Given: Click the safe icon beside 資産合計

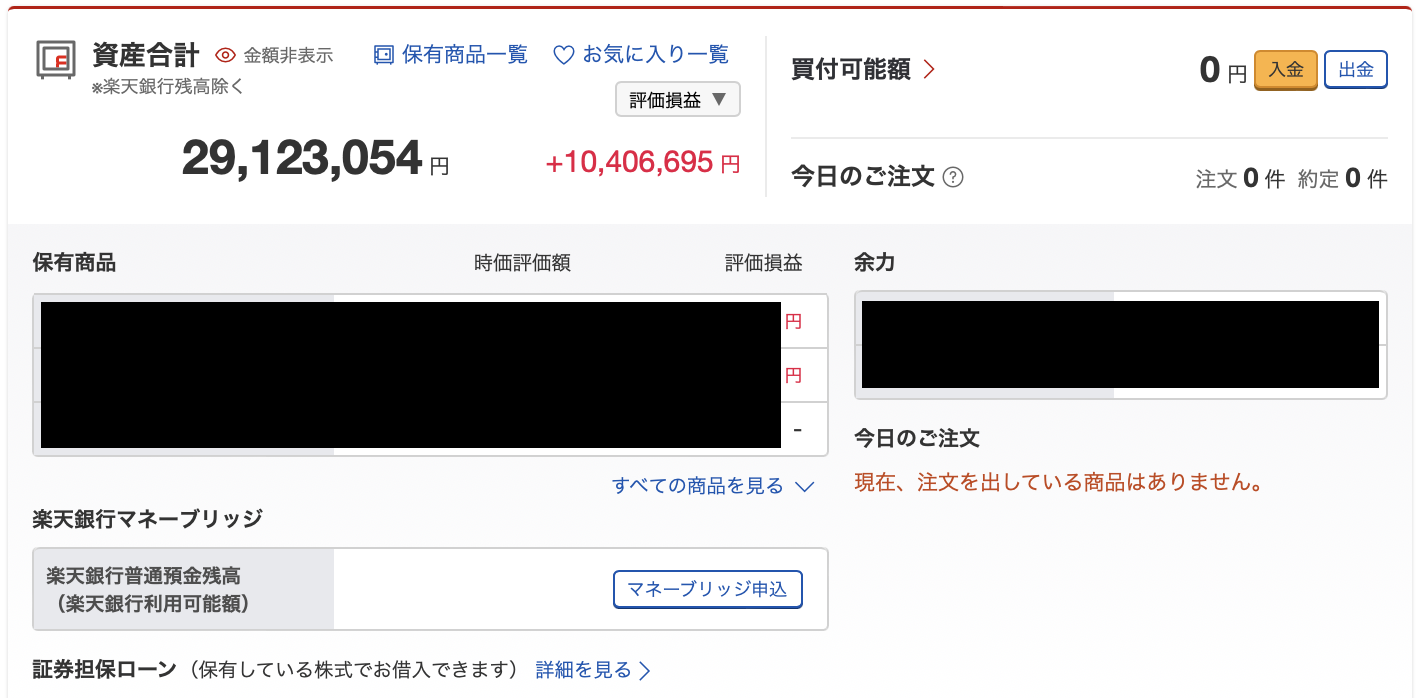Looking at the screenshot, I should (56, 59).
